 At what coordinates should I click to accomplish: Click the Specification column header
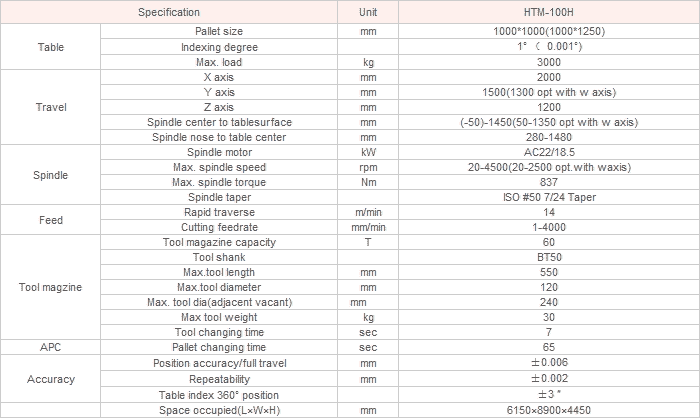(x=169, y=12)
